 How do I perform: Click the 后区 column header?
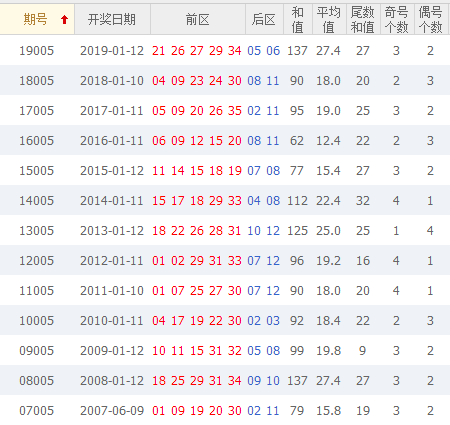[264, 19]
